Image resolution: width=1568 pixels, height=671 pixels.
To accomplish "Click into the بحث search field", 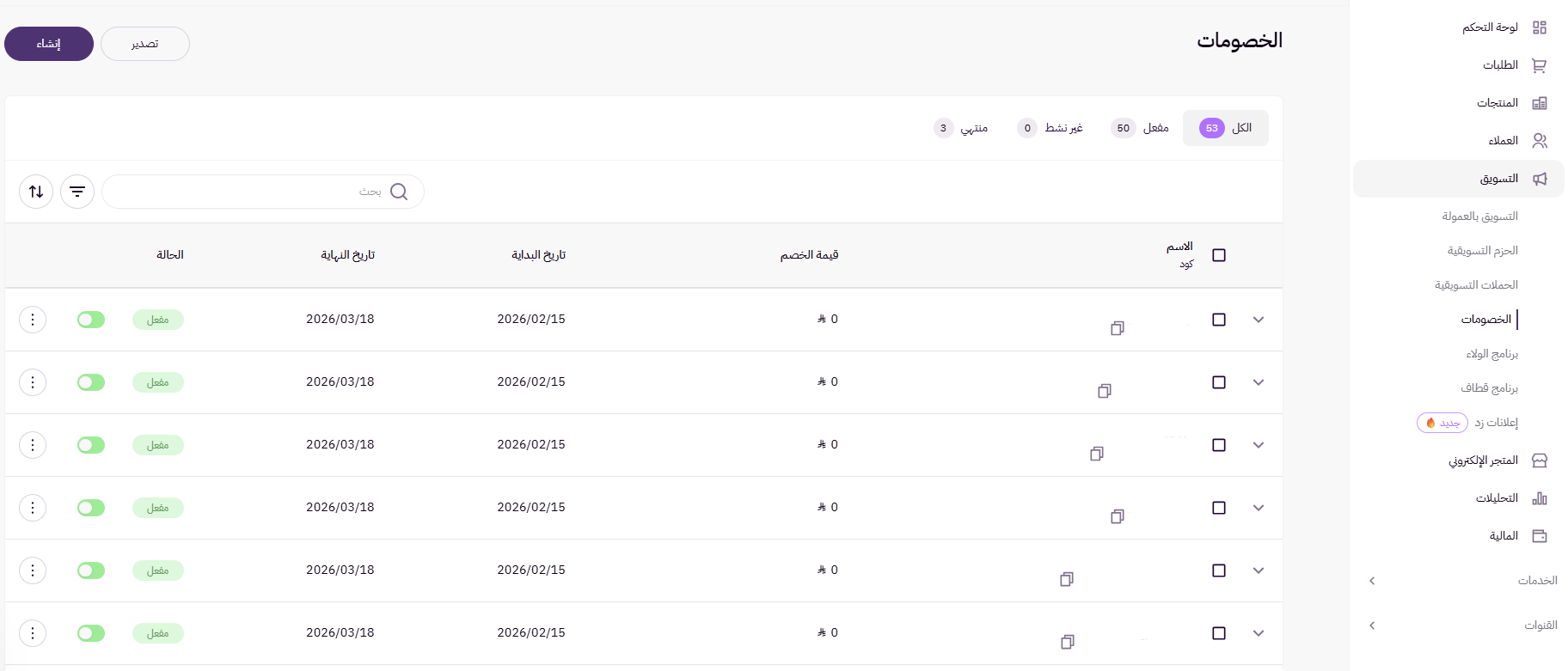I will coord(249,192).
